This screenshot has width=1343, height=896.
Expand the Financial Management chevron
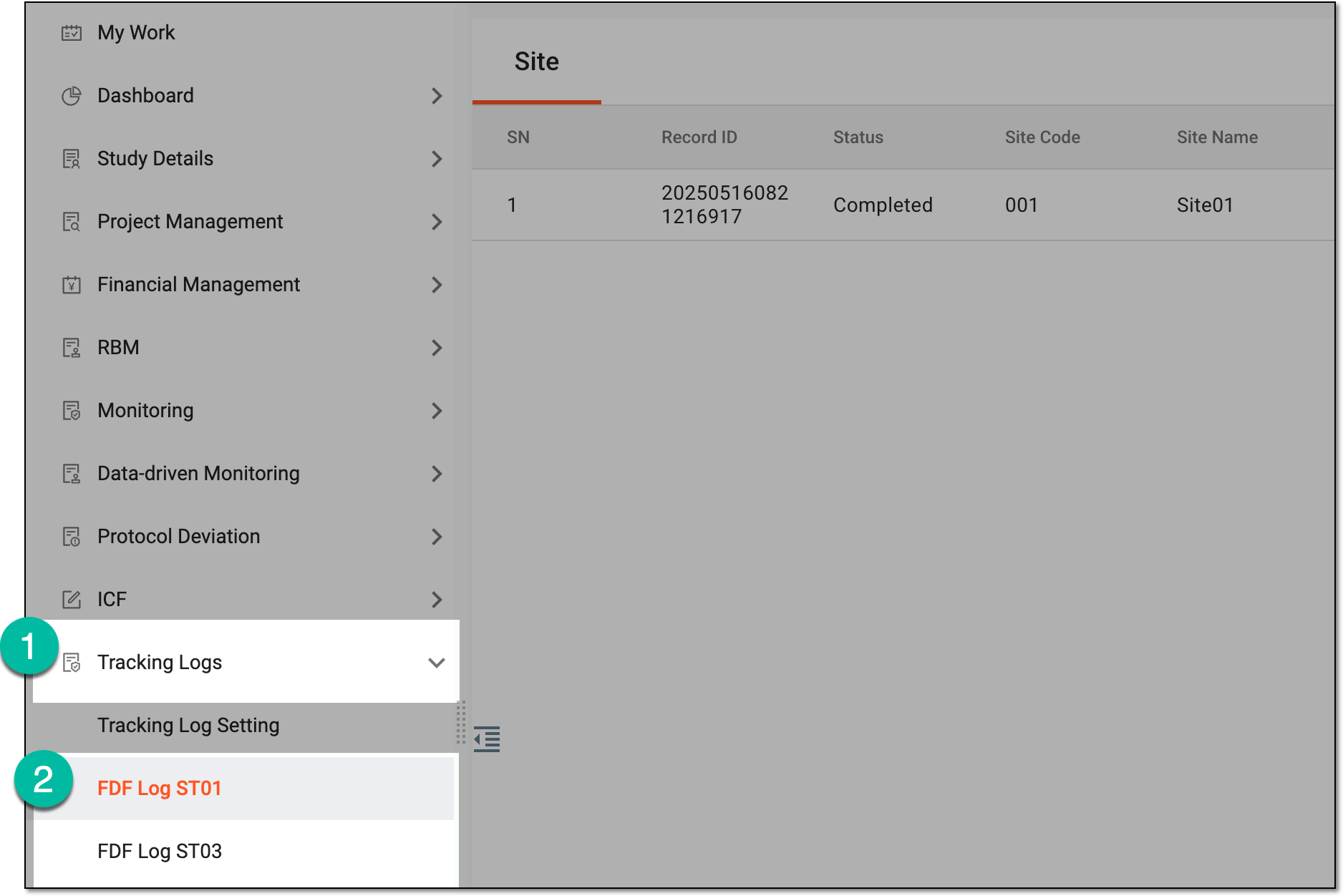(x=437, y=285)
